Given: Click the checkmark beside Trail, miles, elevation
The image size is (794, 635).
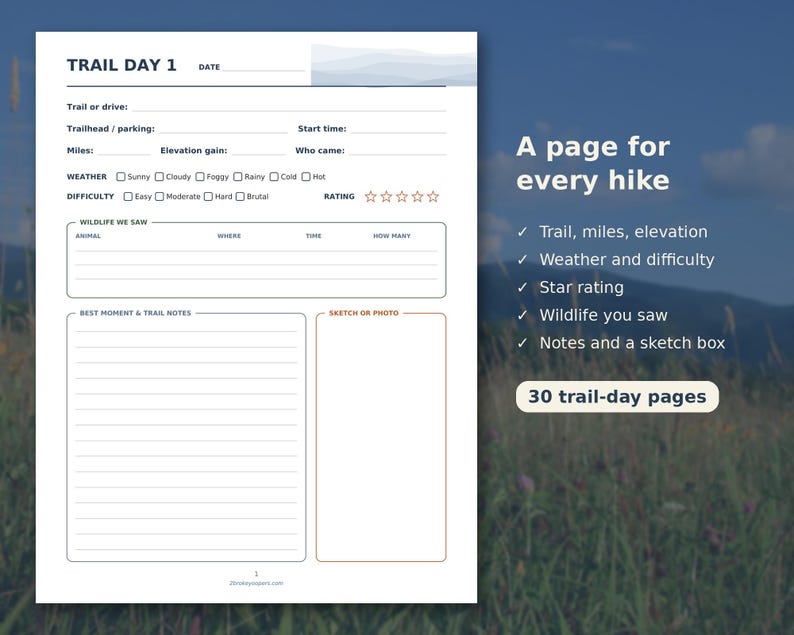Looking at the screenshot, I should (523, 232).
